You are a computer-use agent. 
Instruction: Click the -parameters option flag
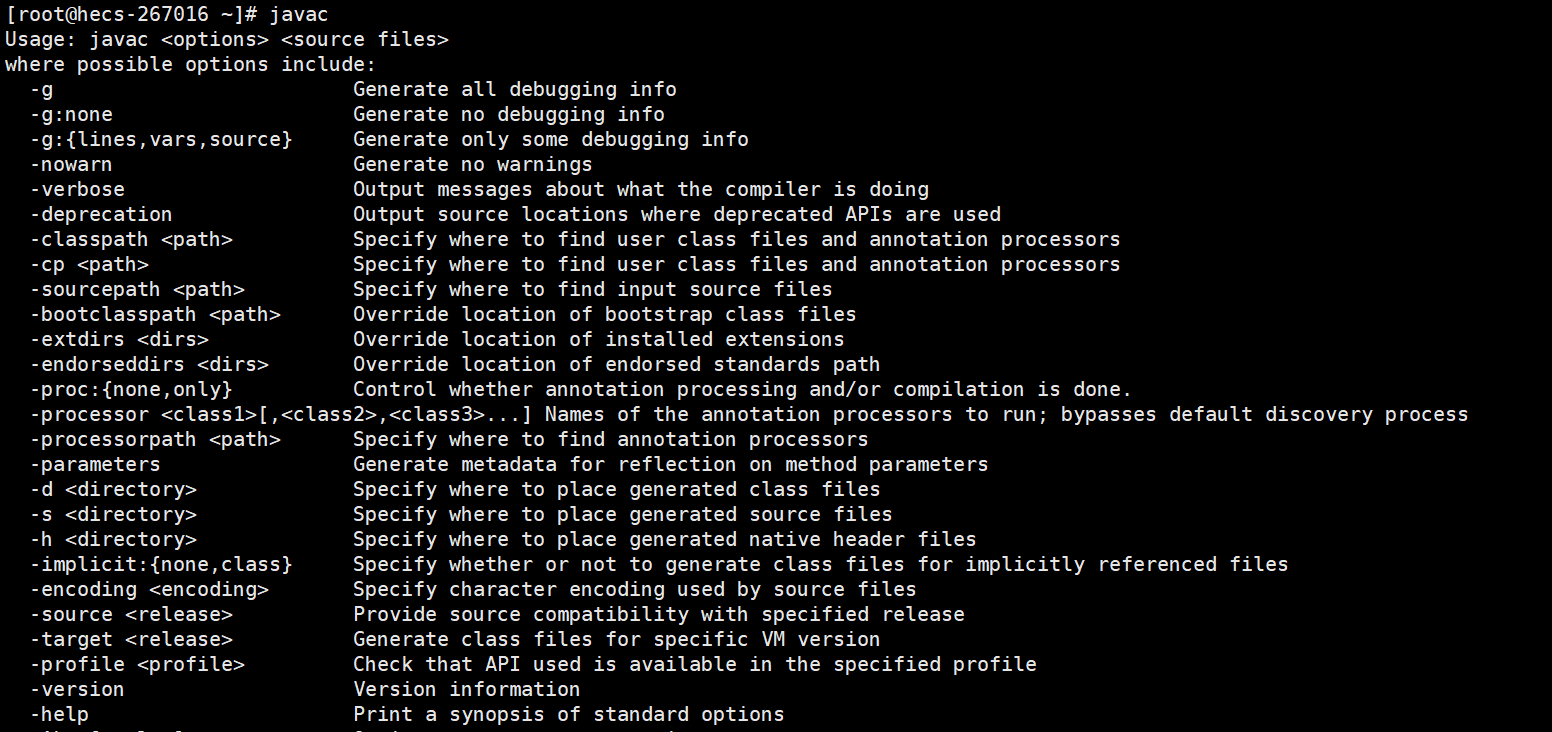coord(95,465)
